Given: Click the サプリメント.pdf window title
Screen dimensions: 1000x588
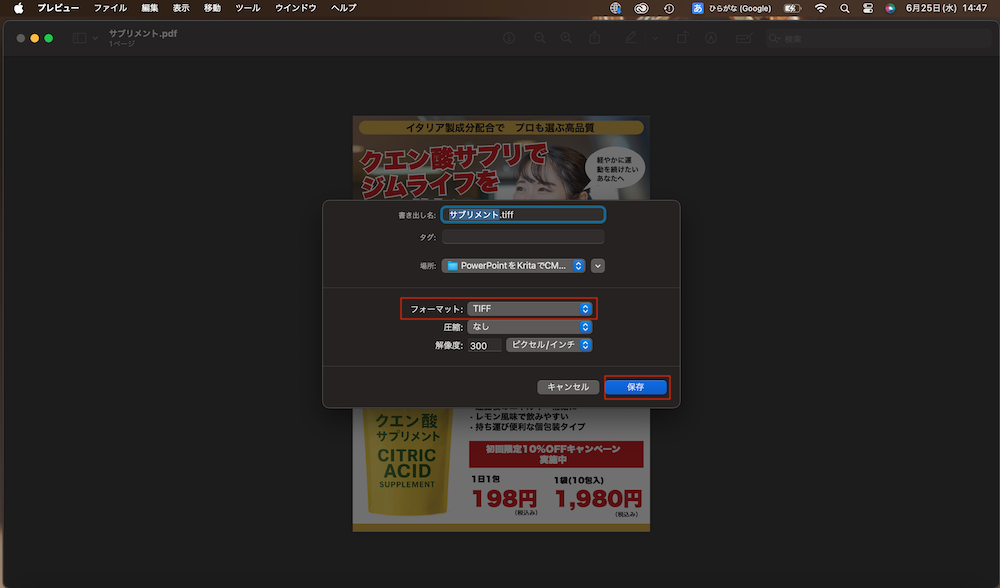Looking at the screenshot, I should [143, 34].
